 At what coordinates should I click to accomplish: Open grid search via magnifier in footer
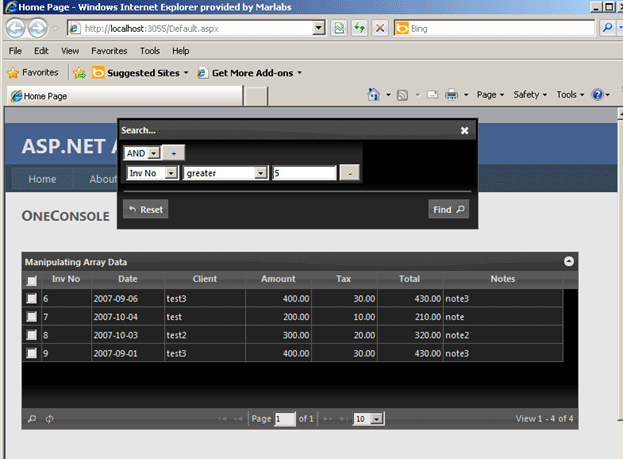point(32,419)
